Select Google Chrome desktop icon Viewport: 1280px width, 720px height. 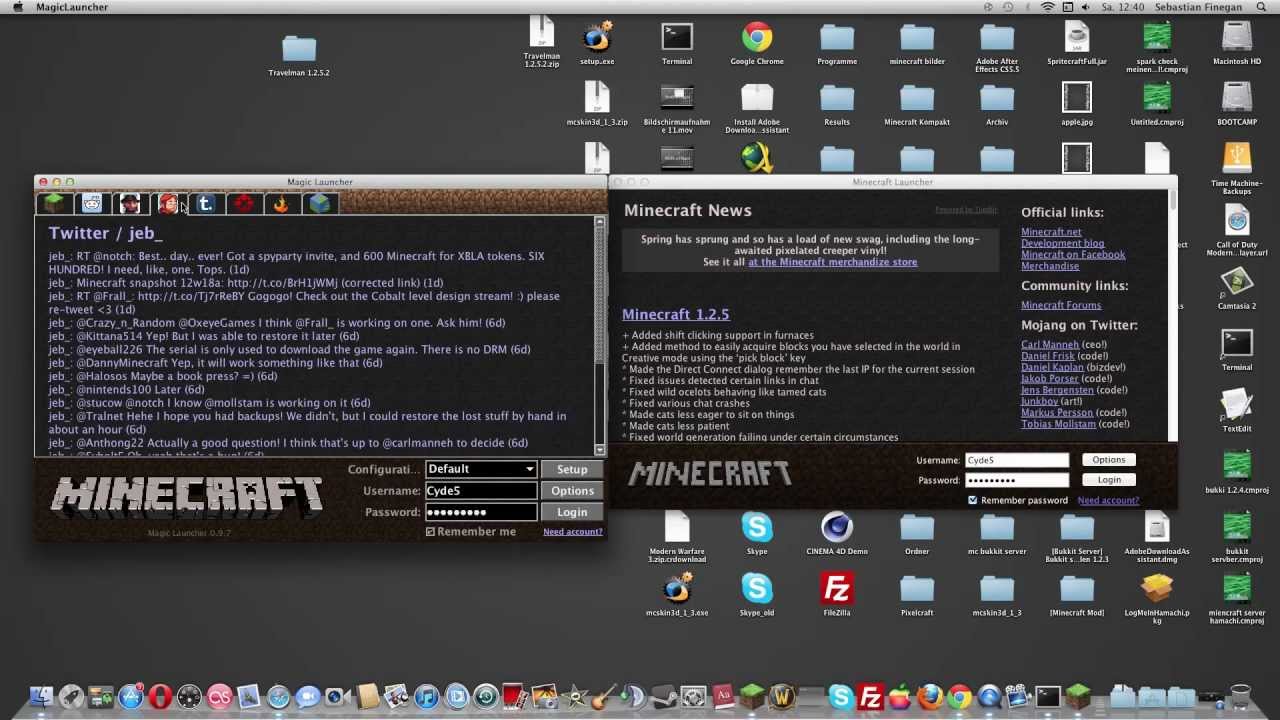pos(757,40)
